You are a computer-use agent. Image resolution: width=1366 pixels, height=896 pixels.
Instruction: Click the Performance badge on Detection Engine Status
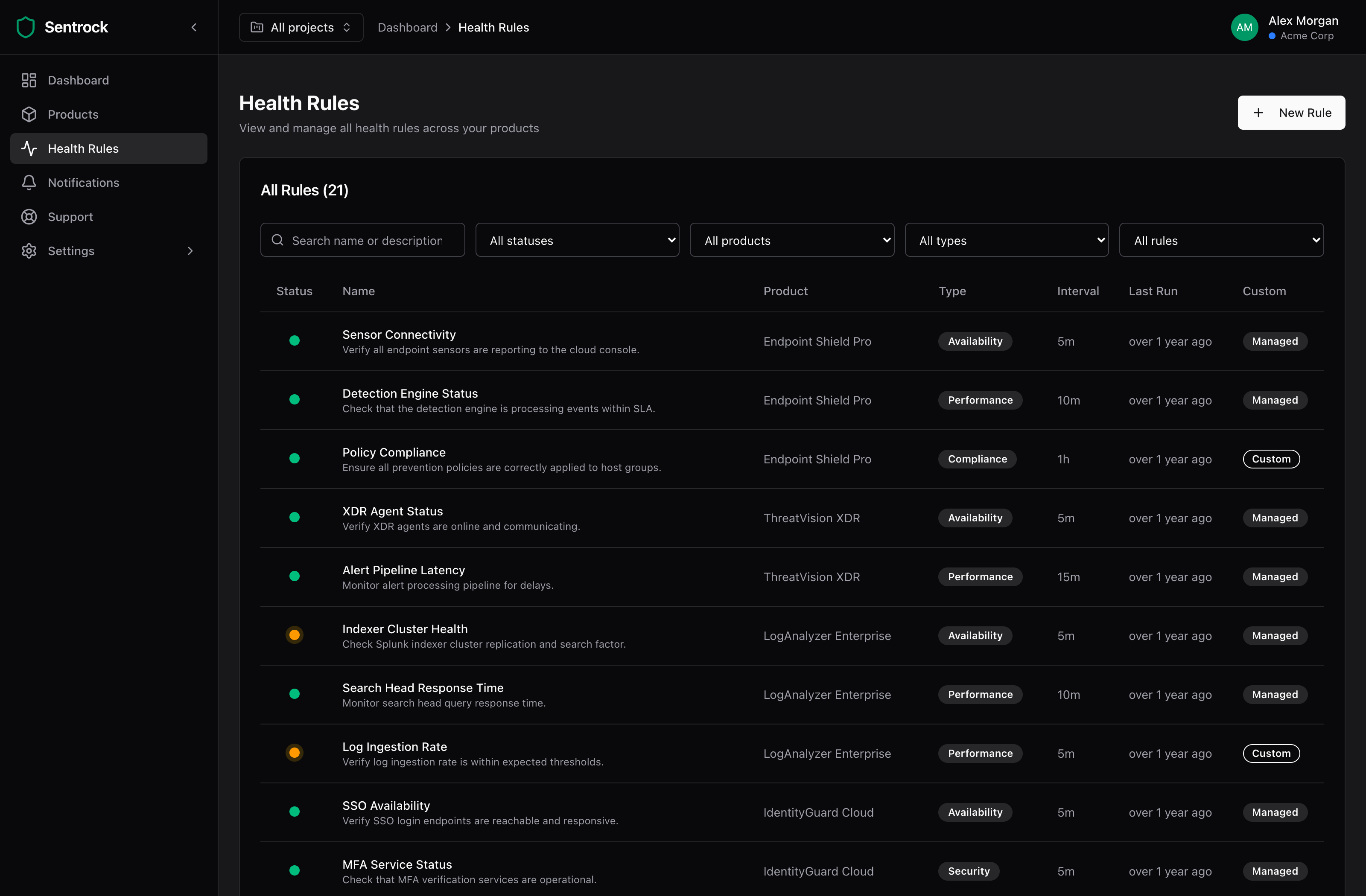click(980, 400)
